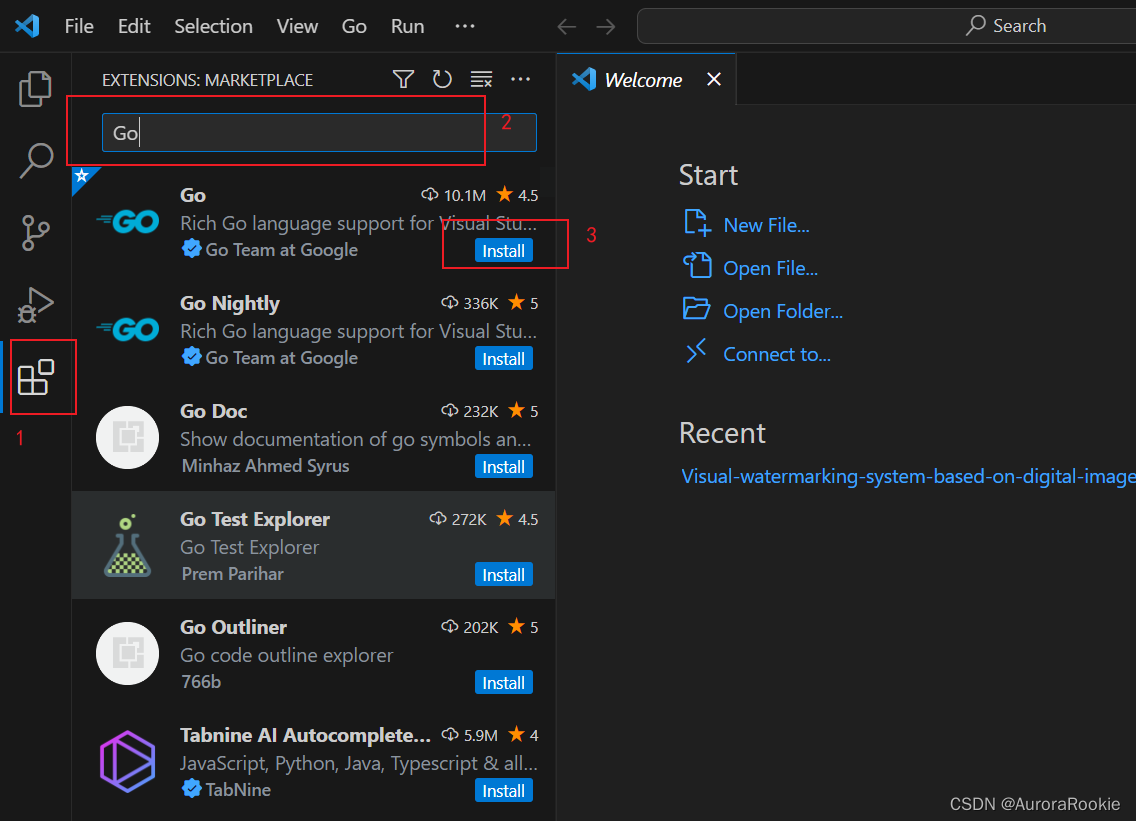This screenshot has width=1136, height=821.
Task: Refresh the extensions list
Action: tap(442, 79)
